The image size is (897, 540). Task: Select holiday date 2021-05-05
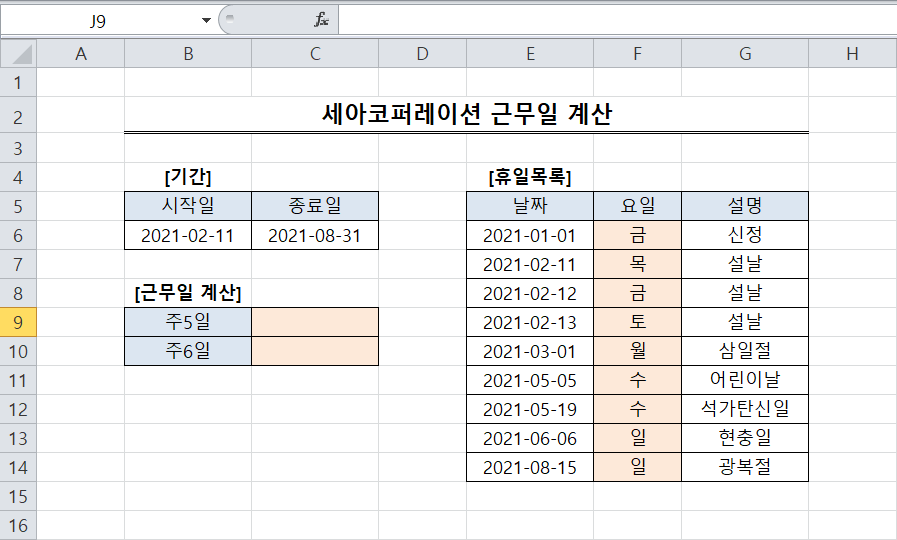point(530,380)
